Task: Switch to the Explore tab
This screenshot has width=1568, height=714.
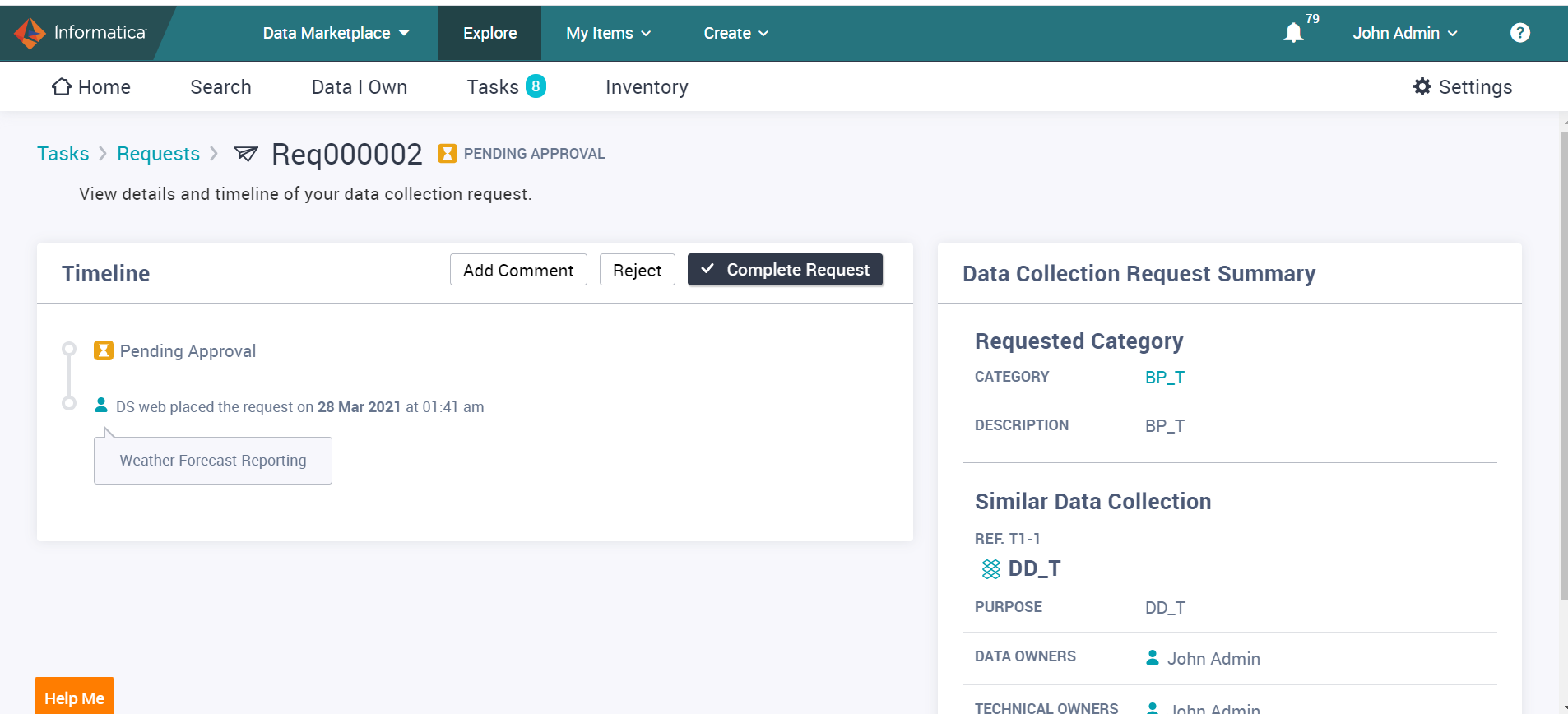Action: coord(489,33)
